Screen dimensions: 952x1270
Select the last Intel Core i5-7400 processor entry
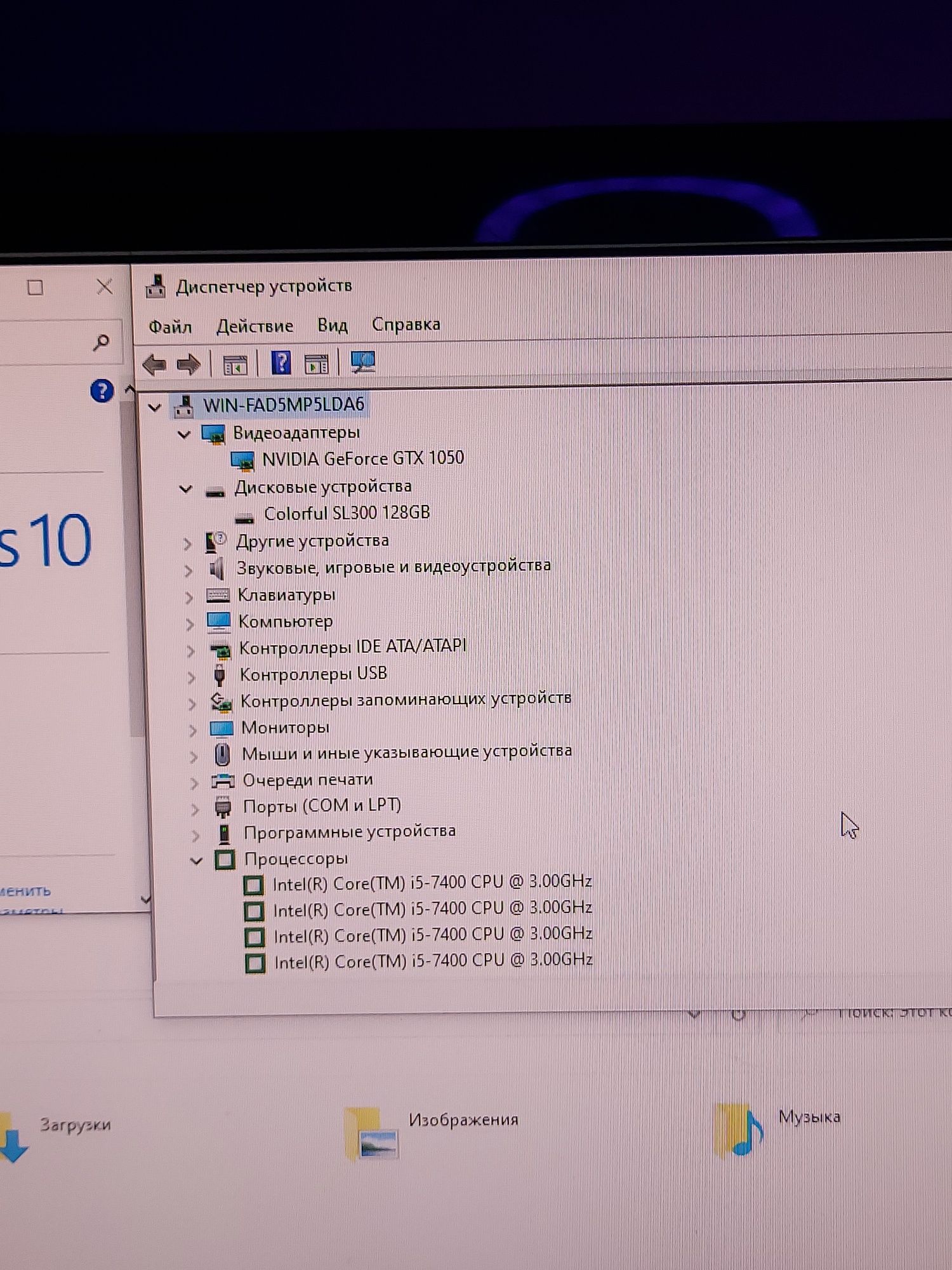click(433, 961)
